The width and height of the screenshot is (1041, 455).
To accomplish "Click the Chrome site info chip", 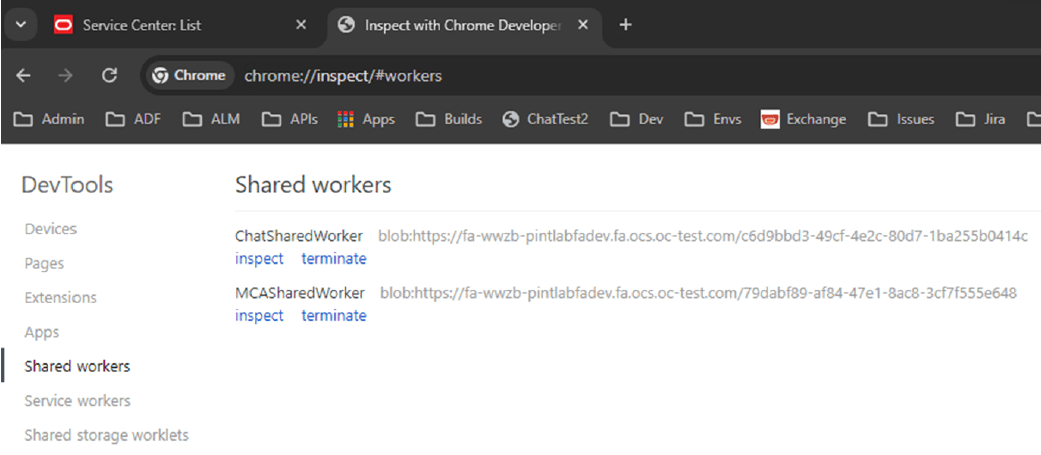I will pyautogui.click(x=189, y=76).
